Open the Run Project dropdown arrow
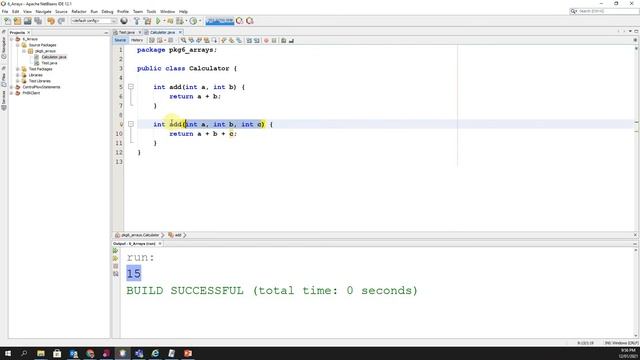The height and width of the screenshot is (360, 640). (x=164, y=21)
